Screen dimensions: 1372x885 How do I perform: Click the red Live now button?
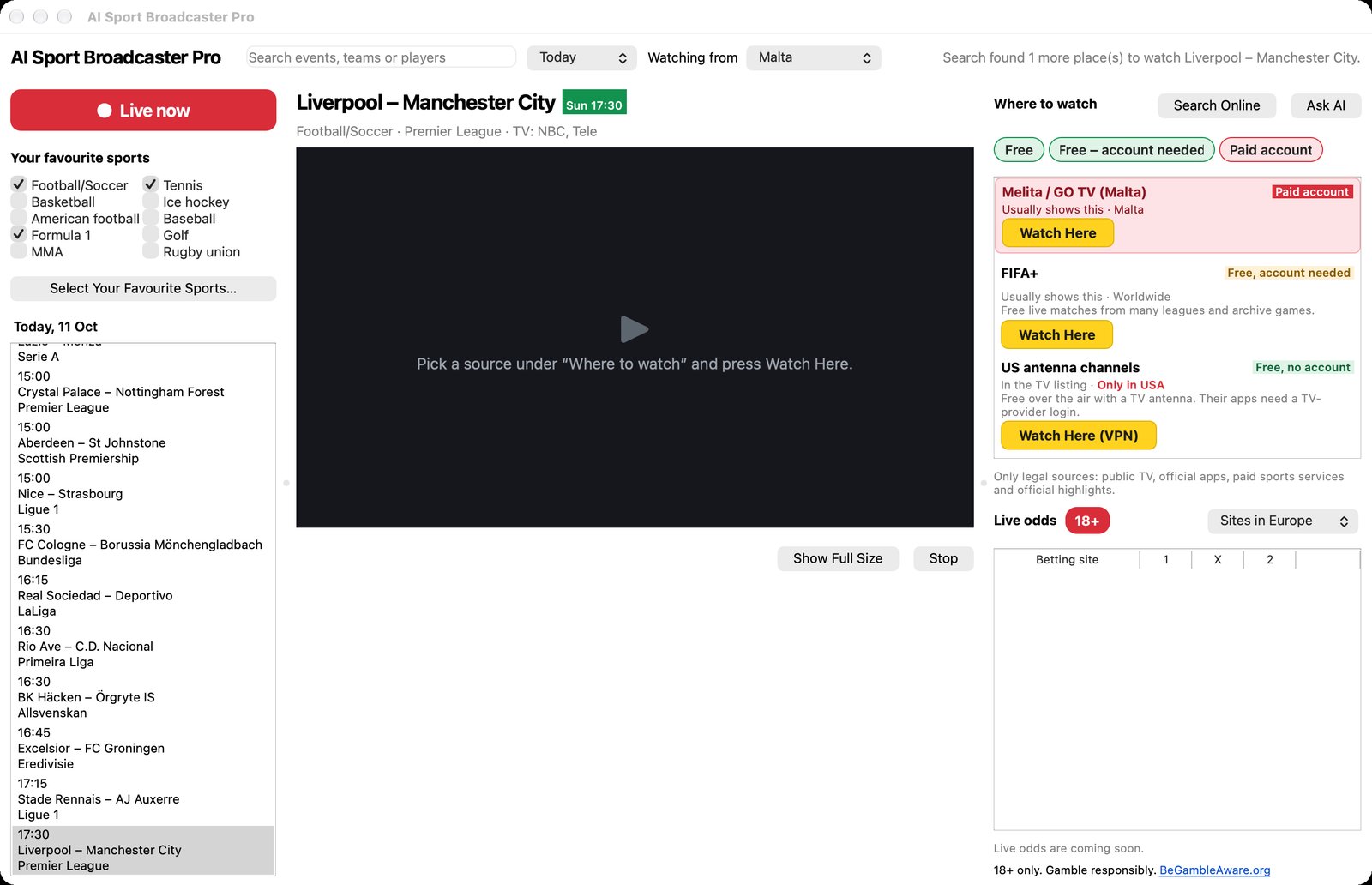143,111
